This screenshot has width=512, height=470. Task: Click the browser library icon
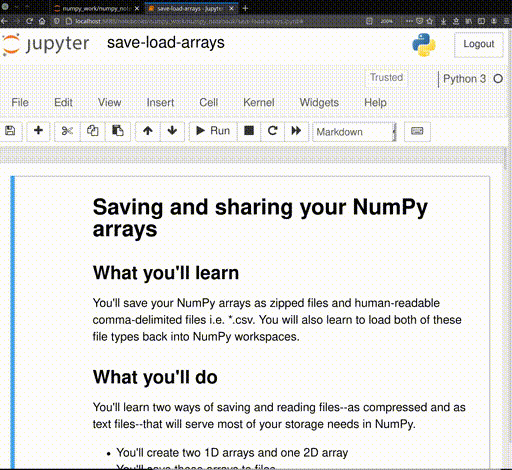click(468, 21)
